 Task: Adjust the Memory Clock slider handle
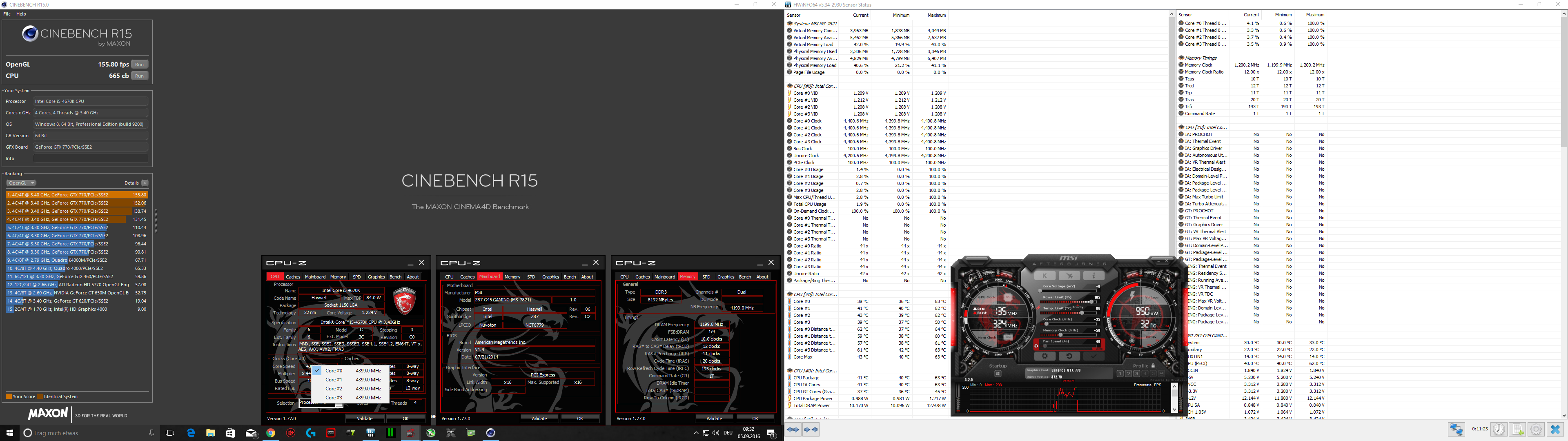1061,335
